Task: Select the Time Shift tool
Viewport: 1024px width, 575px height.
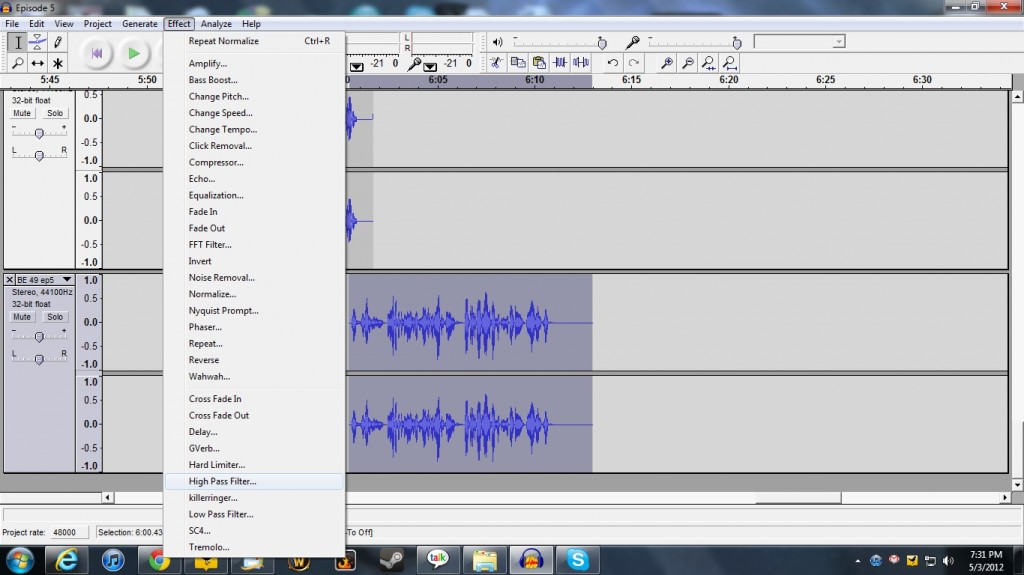Action: click(38, 63)
